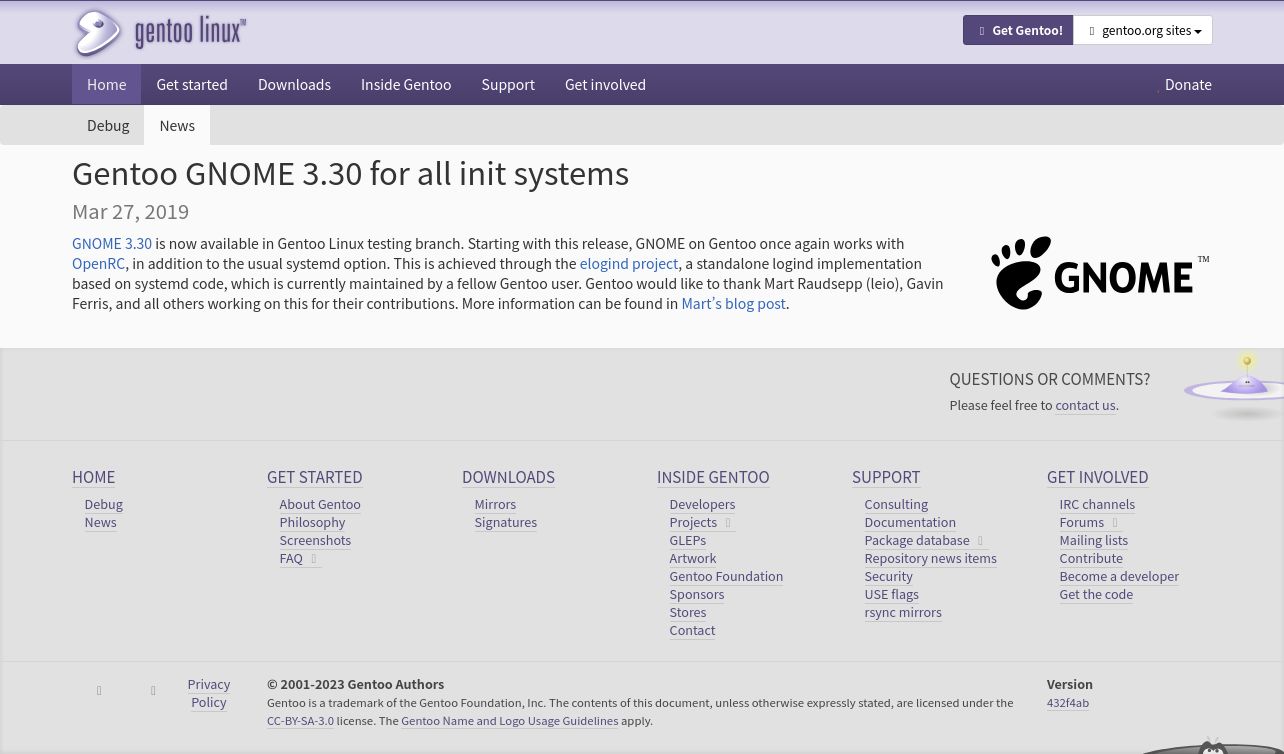Click the GNOME logo image
The width and height of the screenshot is (1284, 754).
tap(1100, 273)
